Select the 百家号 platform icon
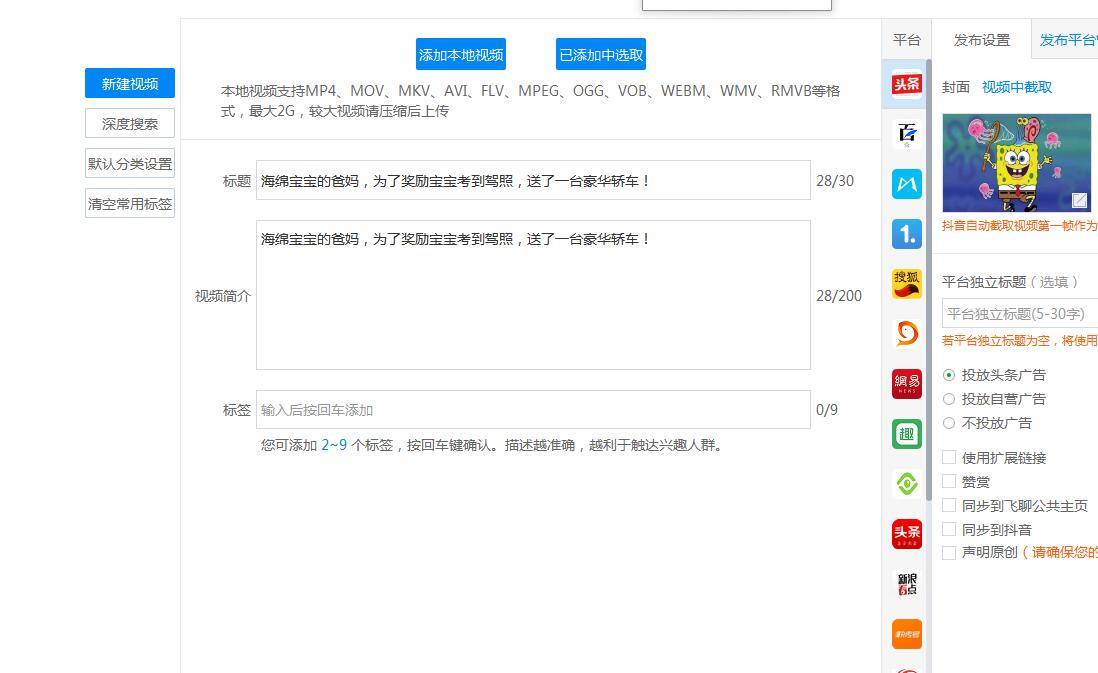Image resolution: width=1098 pixels, height=673 pixels. pyautogui.click(x=906, y=133)
